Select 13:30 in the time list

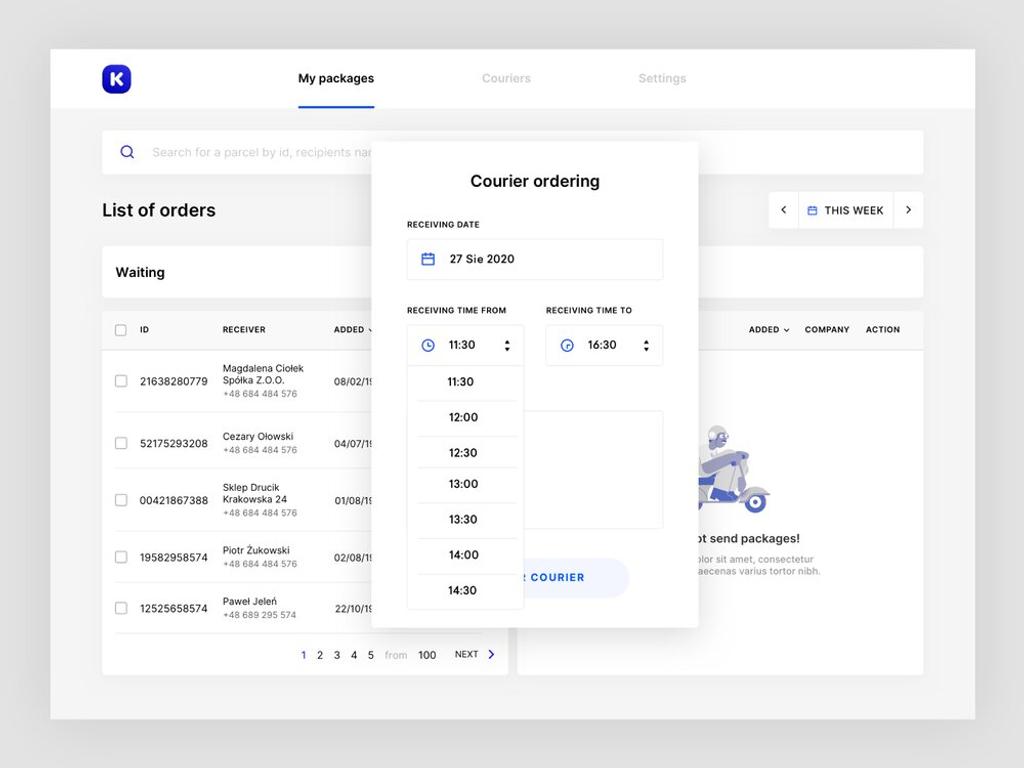(x=463, y=520)
